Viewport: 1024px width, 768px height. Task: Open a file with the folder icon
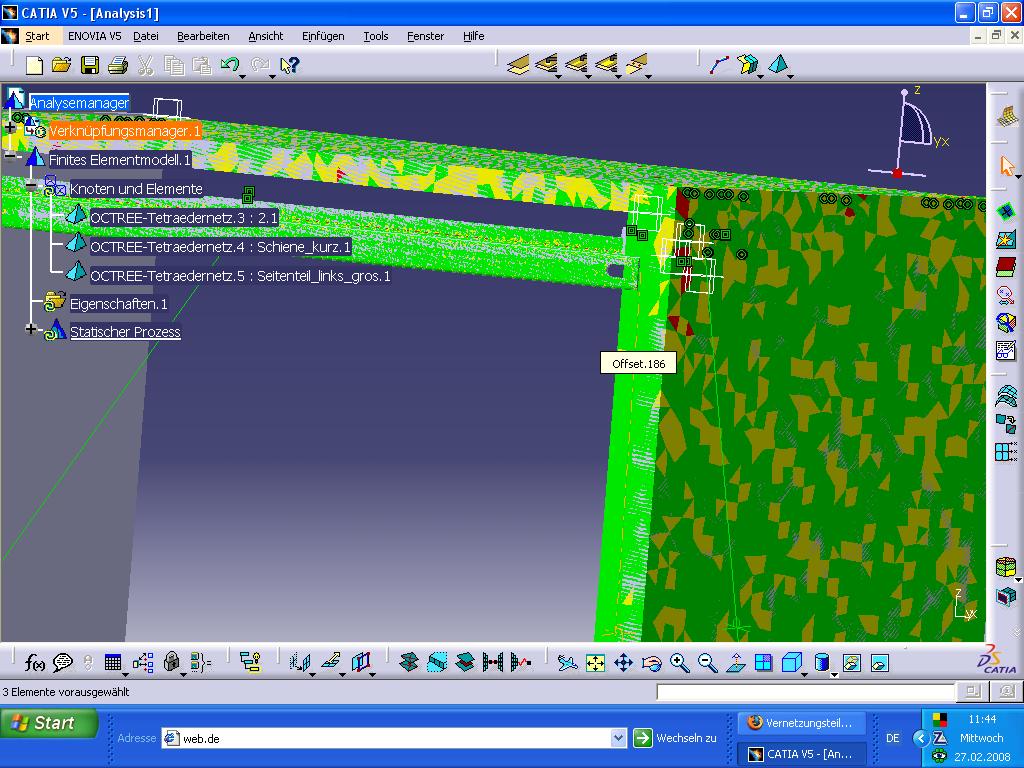[61, 65]
